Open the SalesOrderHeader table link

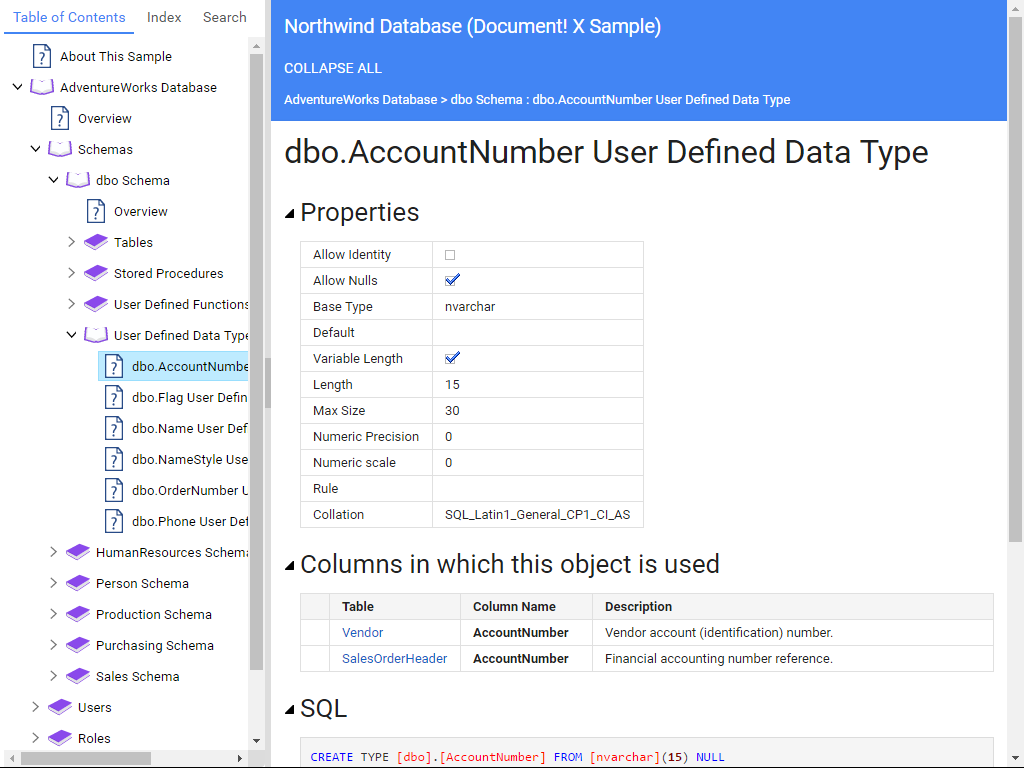[x=394, y=659]
